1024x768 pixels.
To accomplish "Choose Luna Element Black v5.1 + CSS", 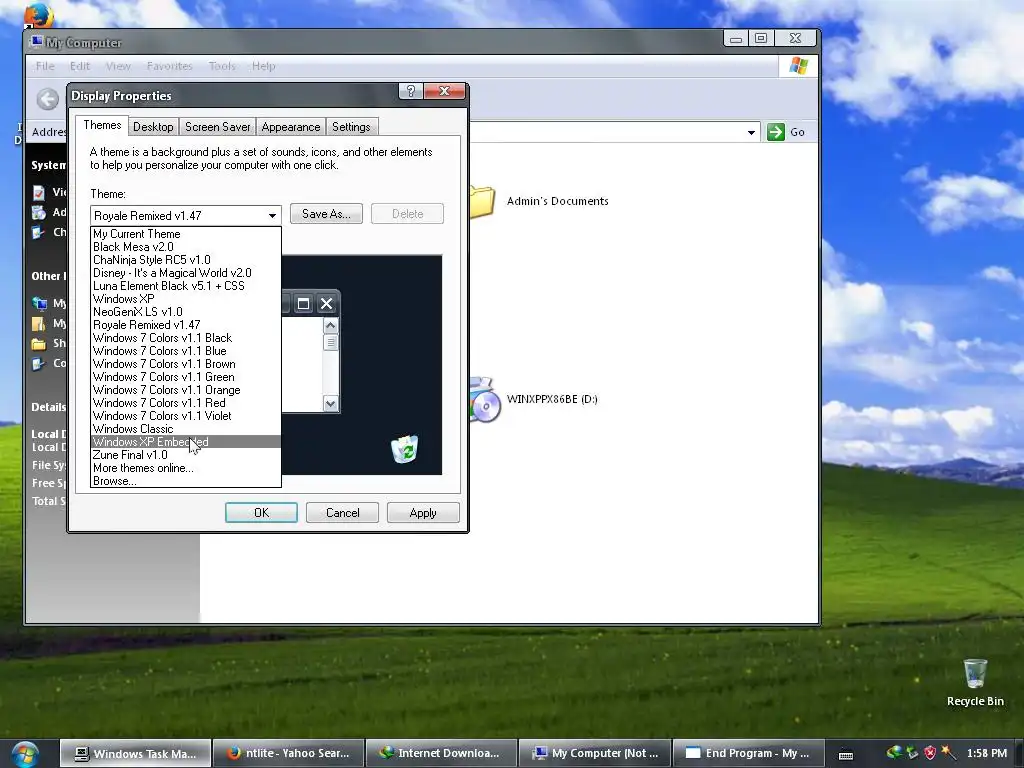I will 186,286.
